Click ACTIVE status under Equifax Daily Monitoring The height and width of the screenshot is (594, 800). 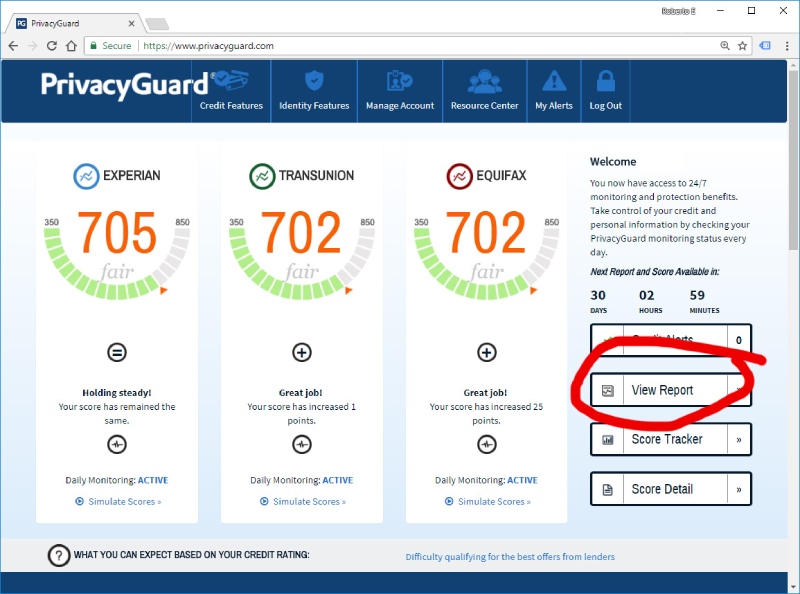tap(522, 480)
